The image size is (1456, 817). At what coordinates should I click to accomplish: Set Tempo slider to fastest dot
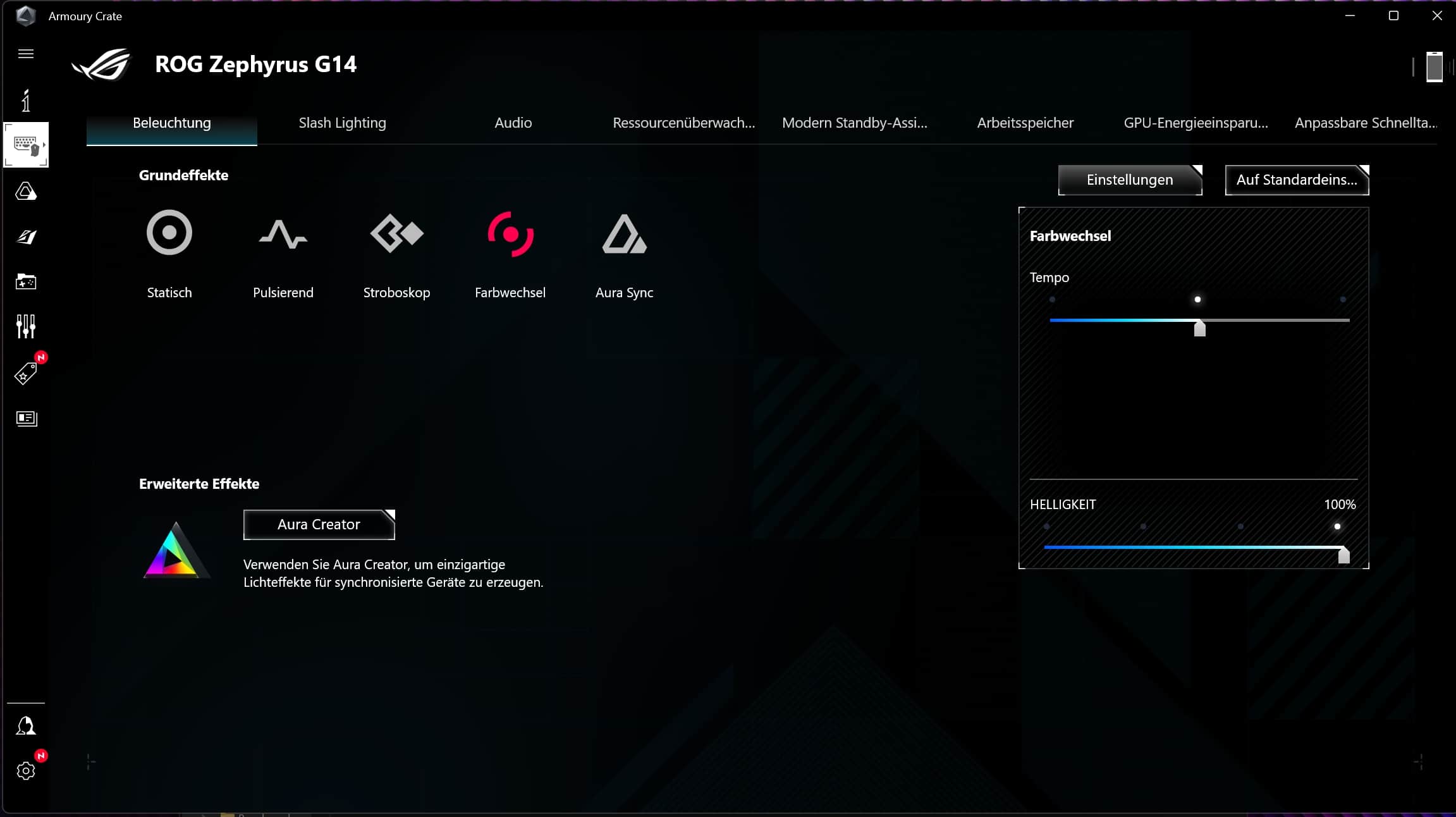[1343, 300]
